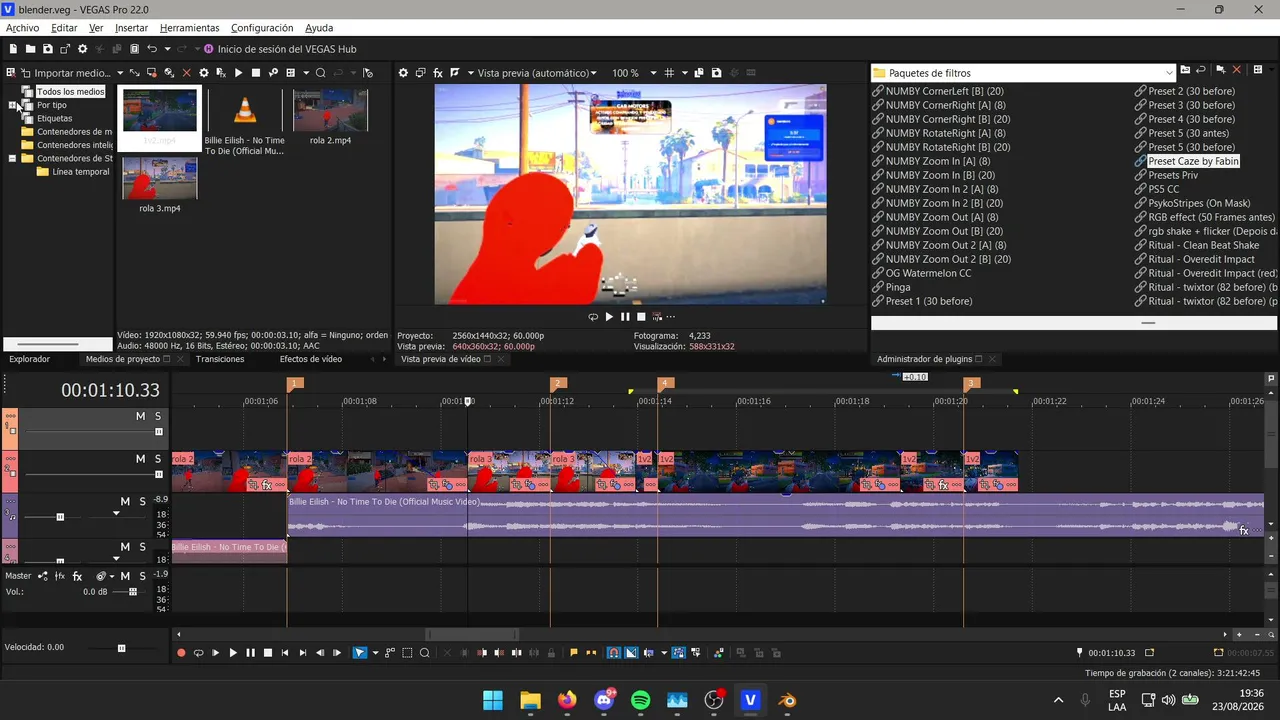Jump to the end of the project

302,653
